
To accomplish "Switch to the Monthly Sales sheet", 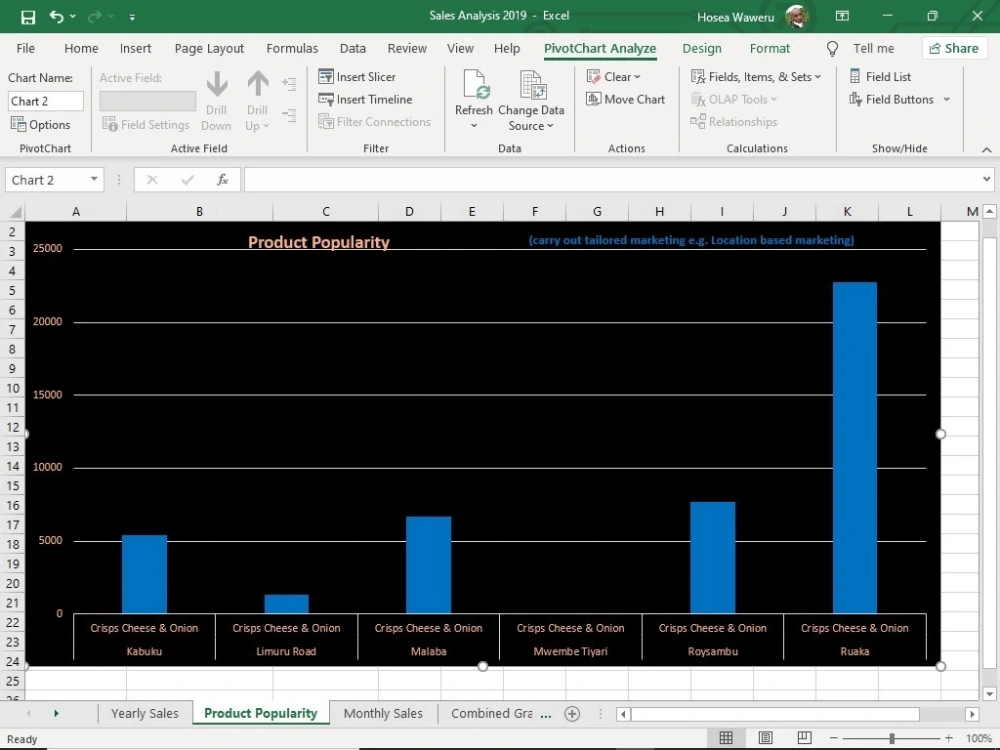I will click(x=383, y=713).
